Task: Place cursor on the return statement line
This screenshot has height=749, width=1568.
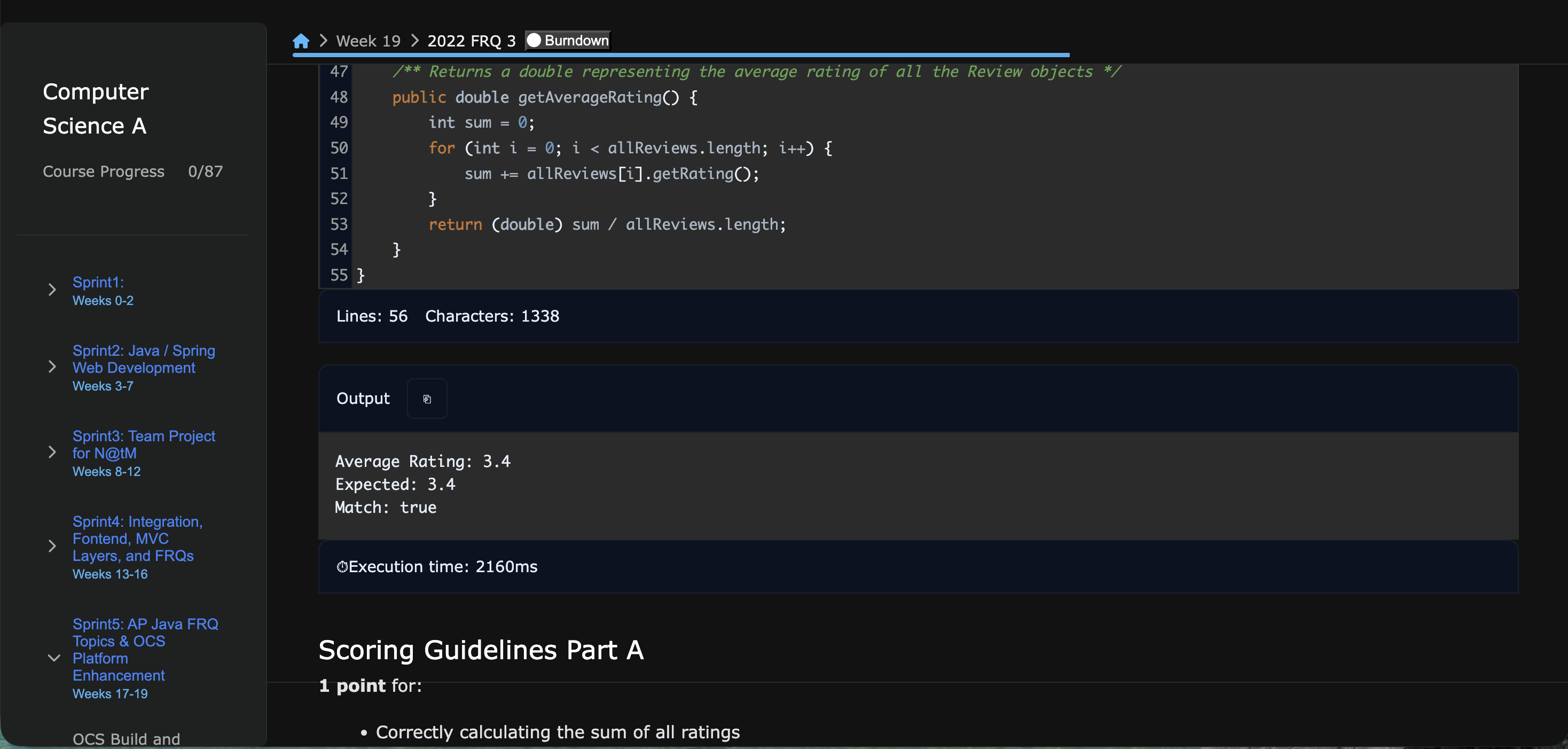Action: (x=607, y=225)
